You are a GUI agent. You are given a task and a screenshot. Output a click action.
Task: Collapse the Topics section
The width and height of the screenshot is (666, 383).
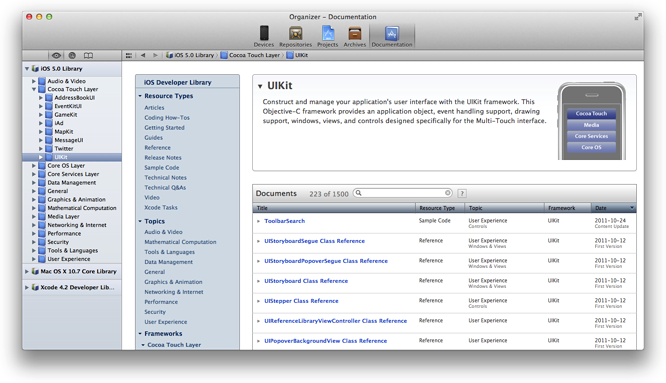(x=140, y=221)
